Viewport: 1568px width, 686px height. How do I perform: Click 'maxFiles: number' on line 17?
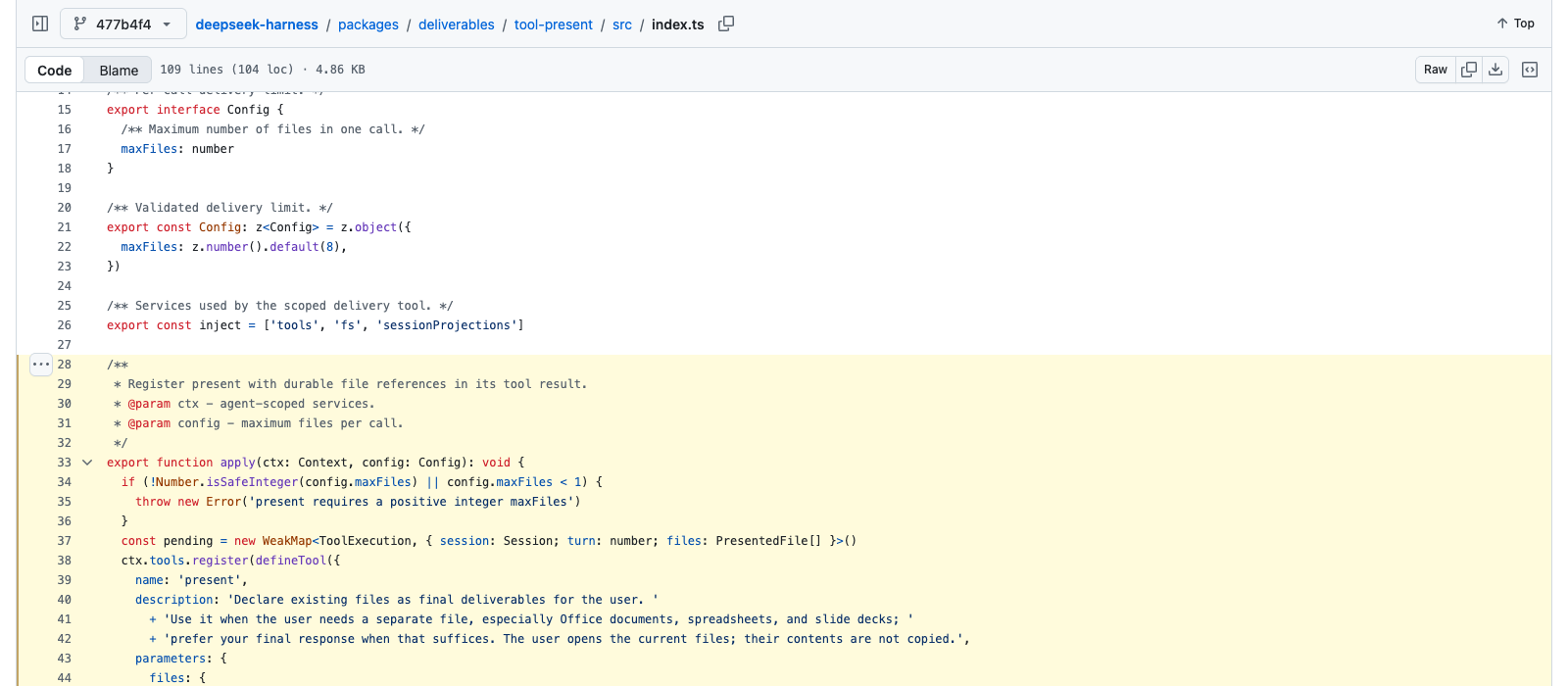point(177,149)
